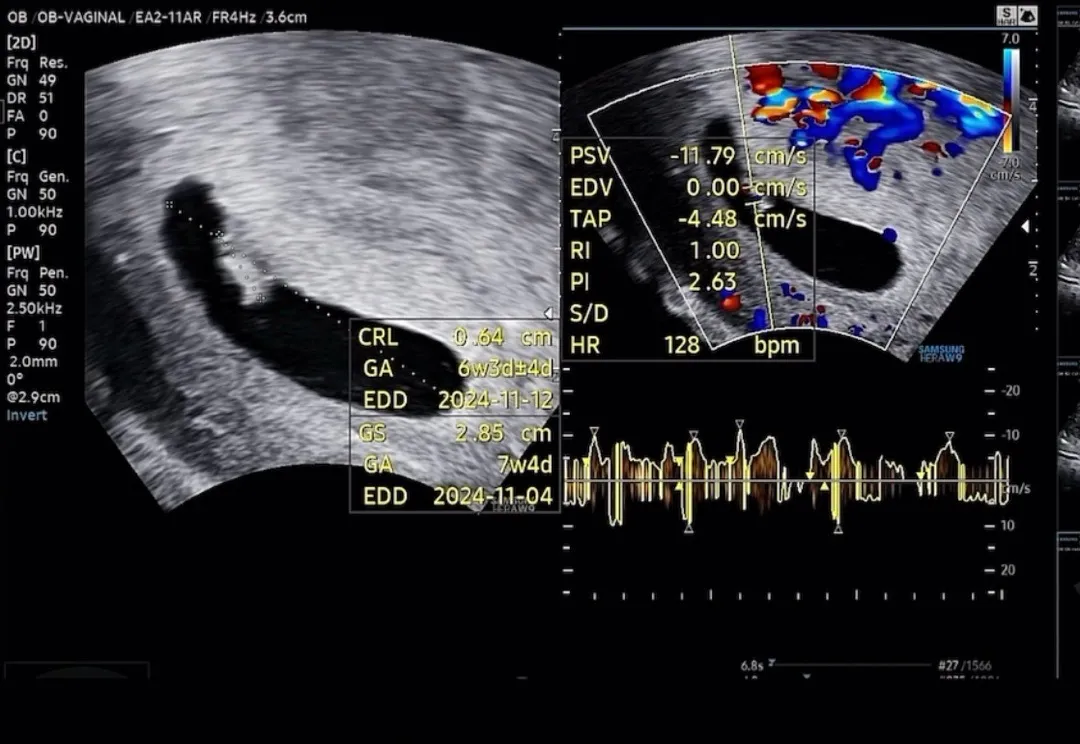This screenshot has width=1080, height=744.
Task: Click the 1.00kHz color PRF value
Action: tap(34, 213)
